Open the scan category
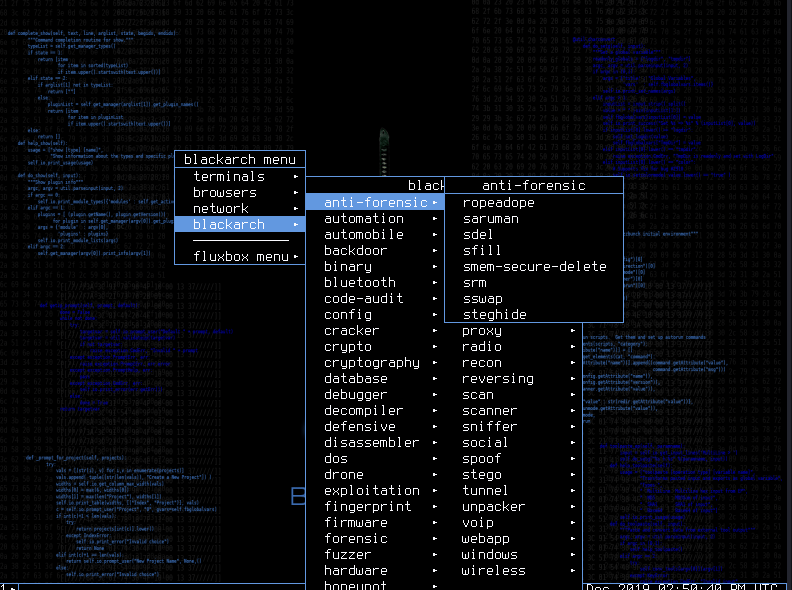Image resolution: width=792 pixels, height=590 pixels. pos(513,395)
